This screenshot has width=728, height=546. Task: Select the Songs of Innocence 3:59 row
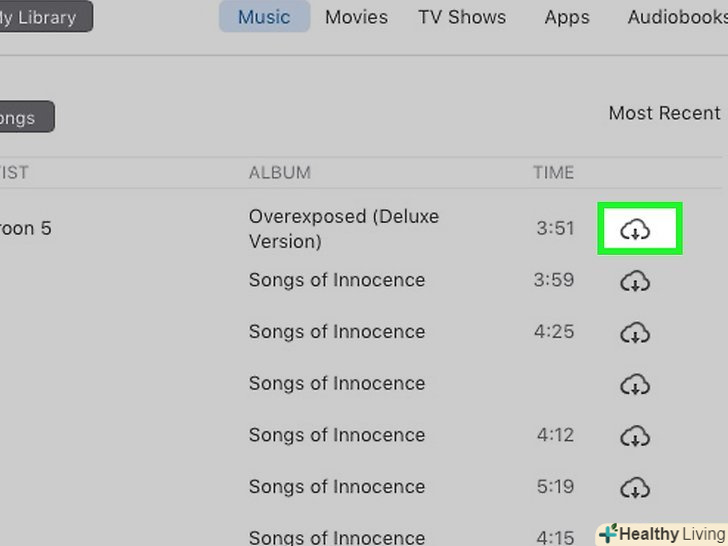(x=337, y=280)
